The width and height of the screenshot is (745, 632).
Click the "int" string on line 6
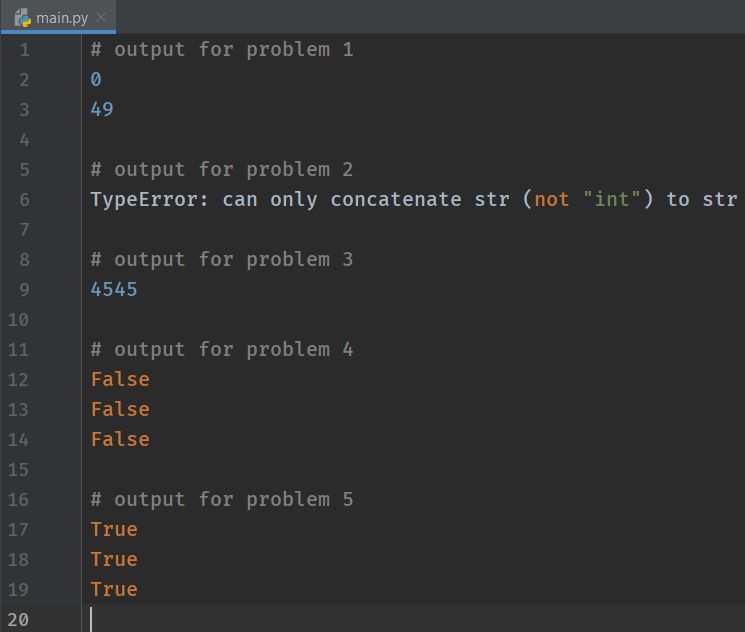pos(611,199)
